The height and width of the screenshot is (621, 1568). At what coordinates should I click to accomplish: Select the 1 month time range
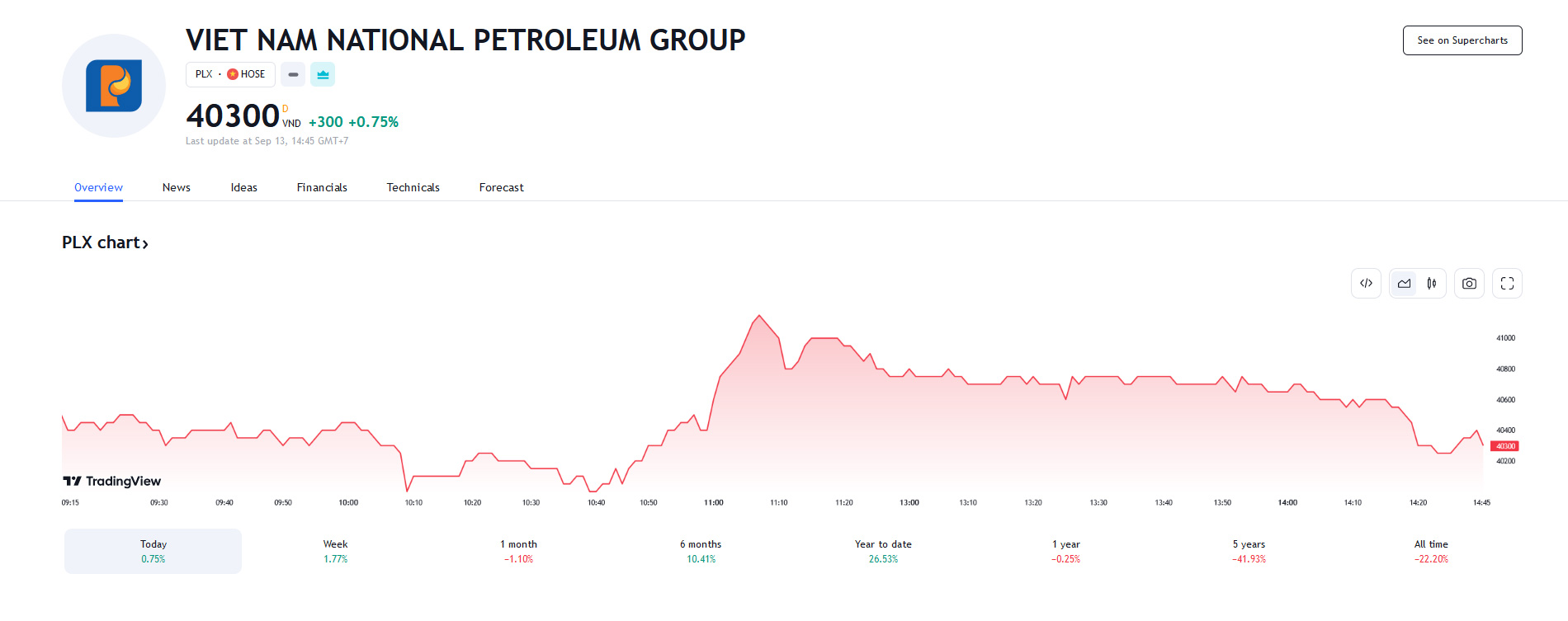pos(518,551)
